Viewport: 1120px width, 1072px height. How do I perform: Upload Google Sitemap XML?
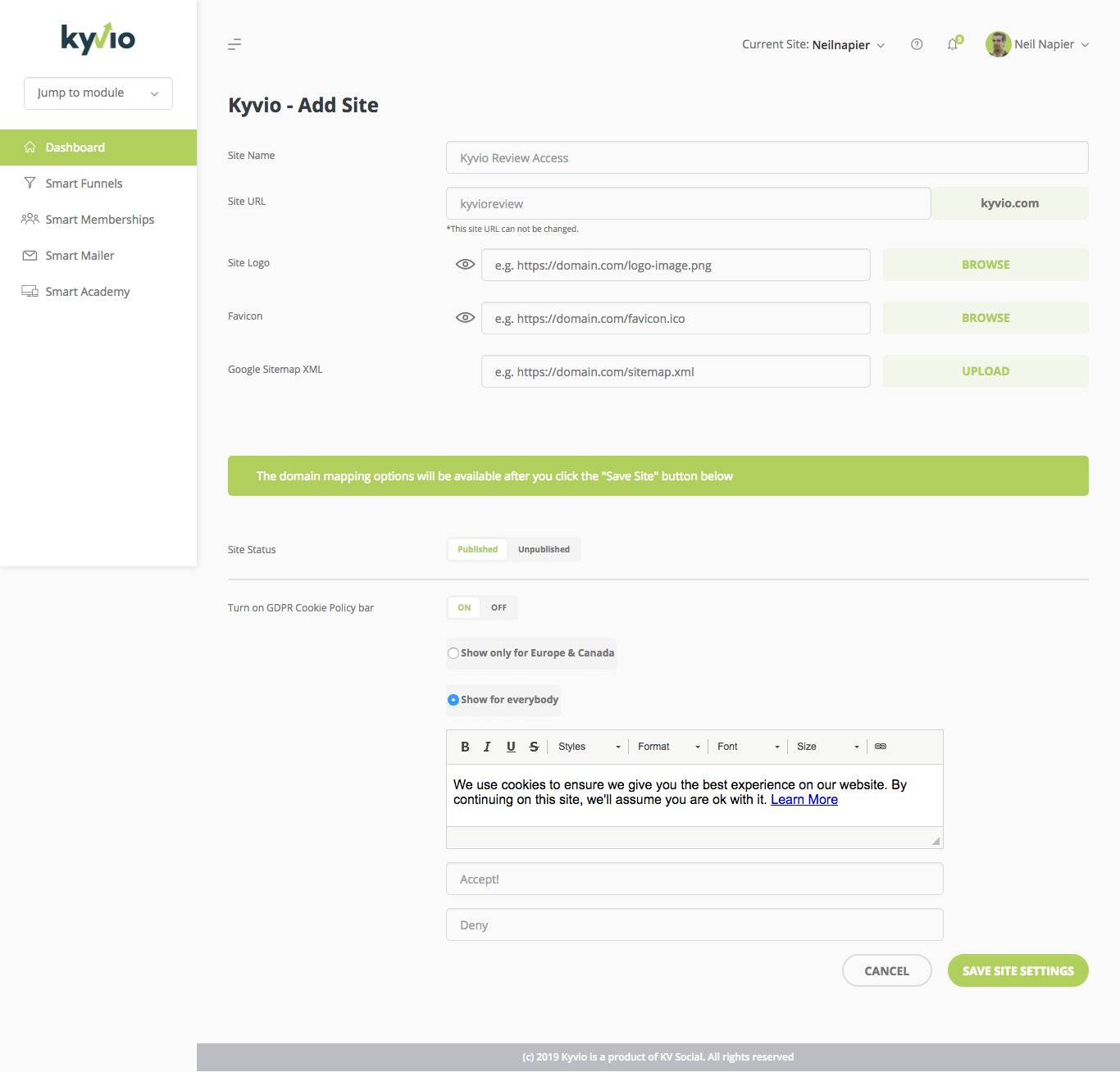point(986,371)
